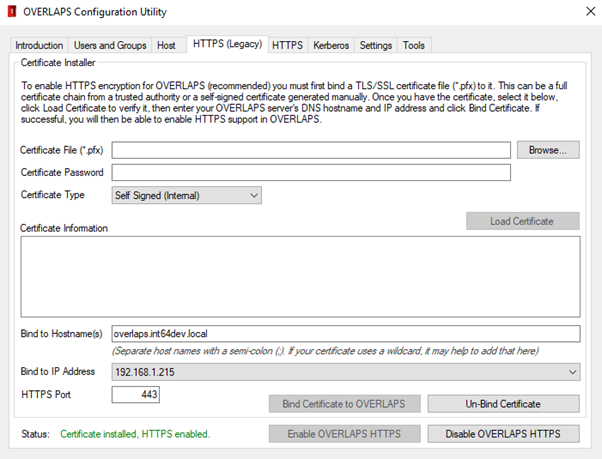This screenshot has height=459, width=602.
Task: Click the 'Certificate Password' label
Action: 62,172
